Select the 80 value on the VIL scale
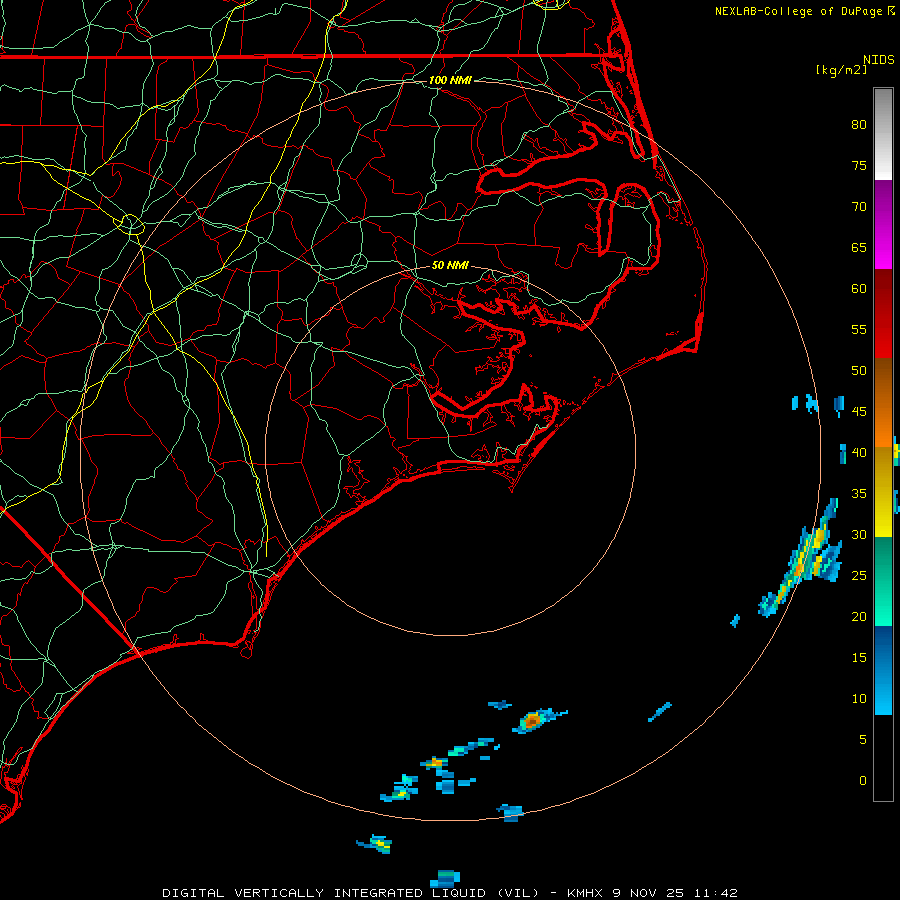The width and height of the screenshot is (900, 900). (x=859, y=125)
